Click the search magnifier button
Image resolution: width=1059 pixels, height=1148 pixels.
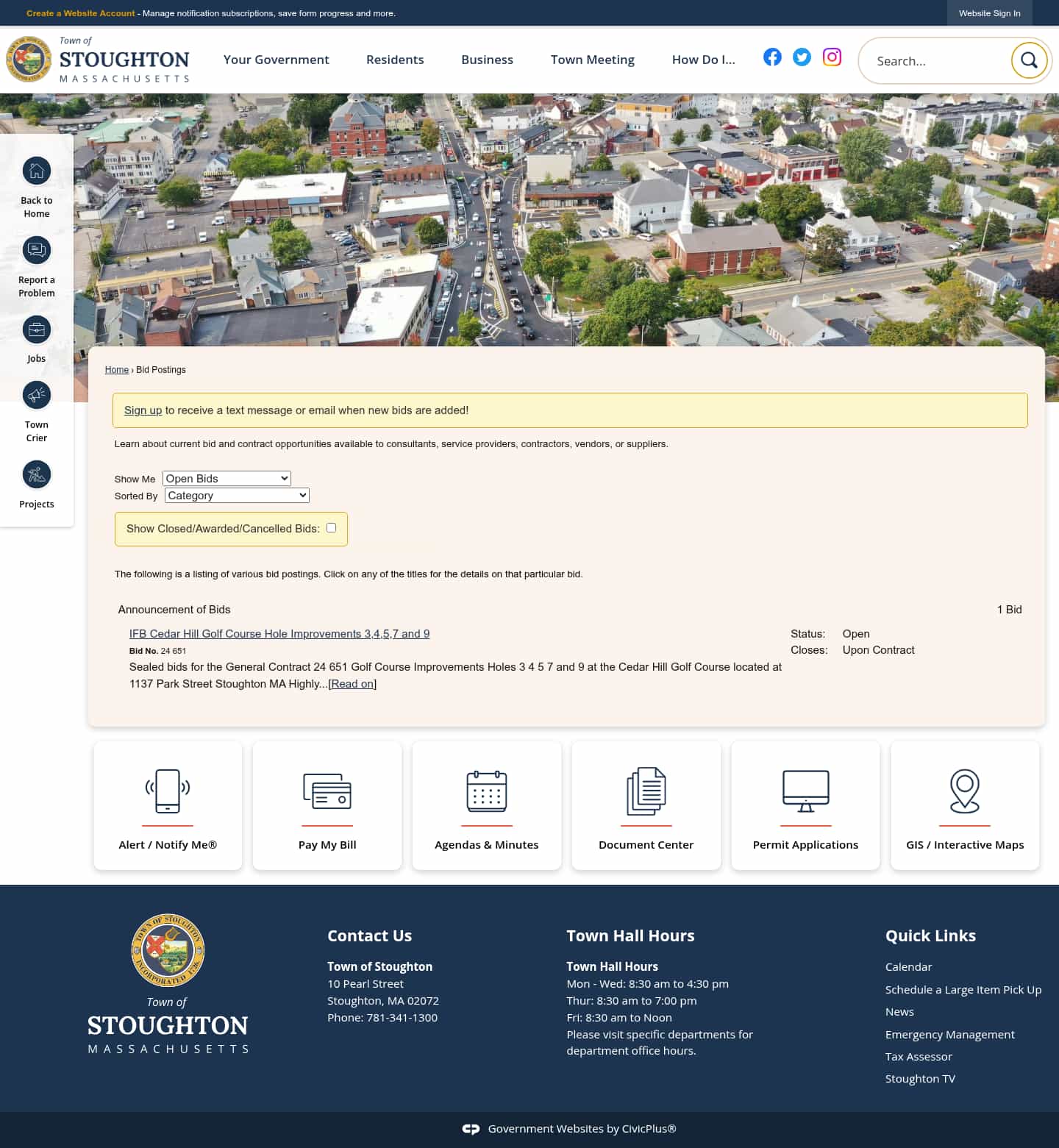point(1029,60)
